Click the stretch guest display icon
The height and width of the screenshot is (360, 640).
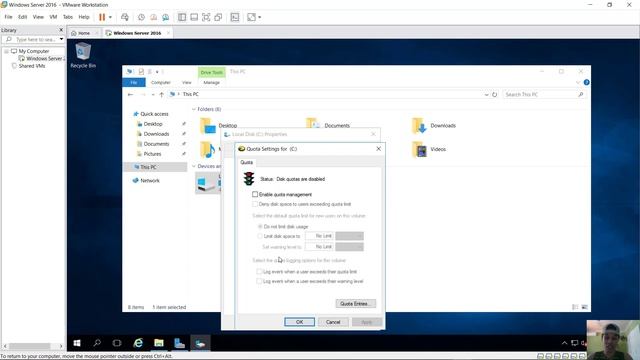(x=251, y=17)
